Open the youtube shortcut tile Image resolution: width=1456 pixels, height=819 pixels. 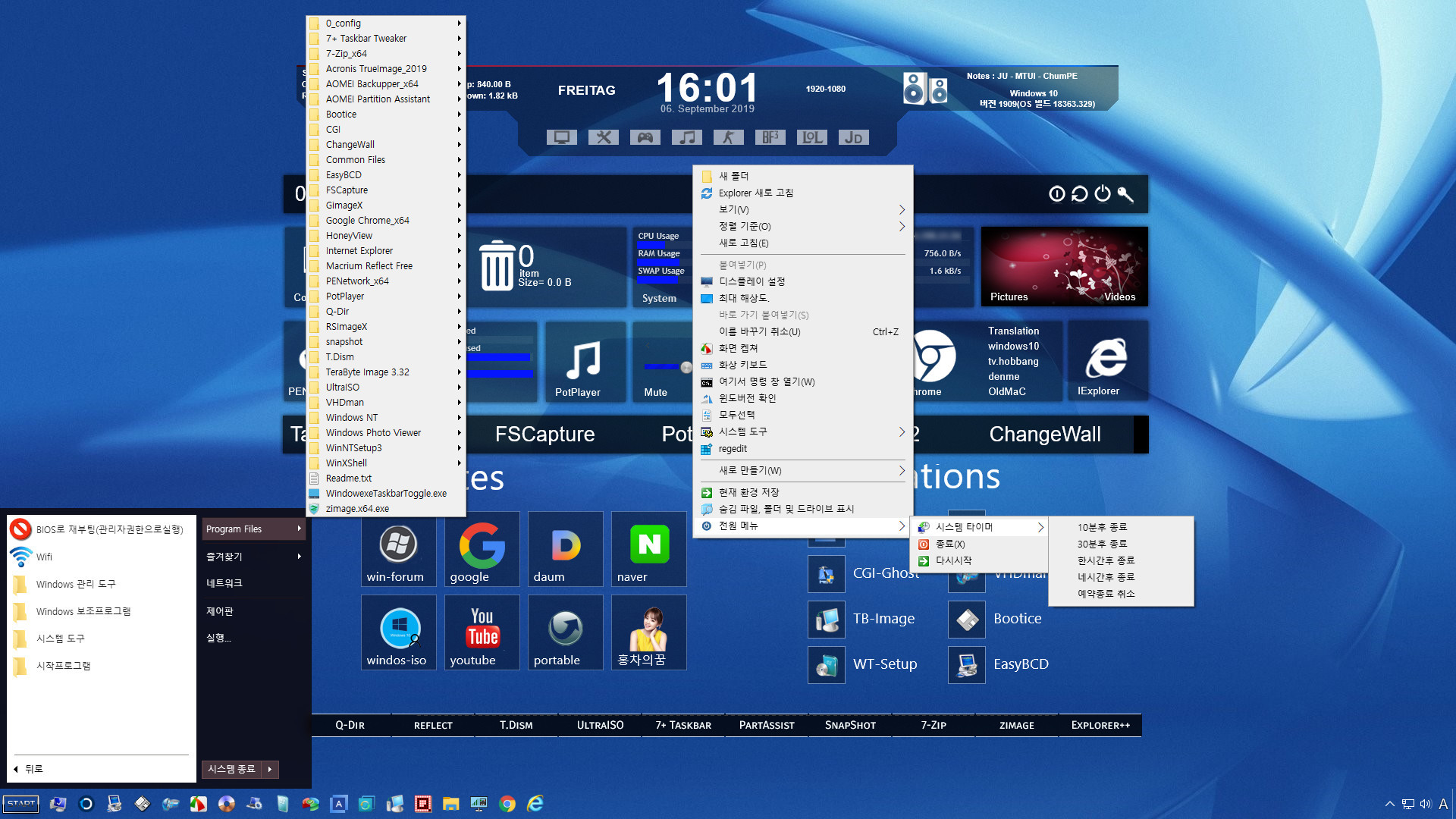coord(482,633)
